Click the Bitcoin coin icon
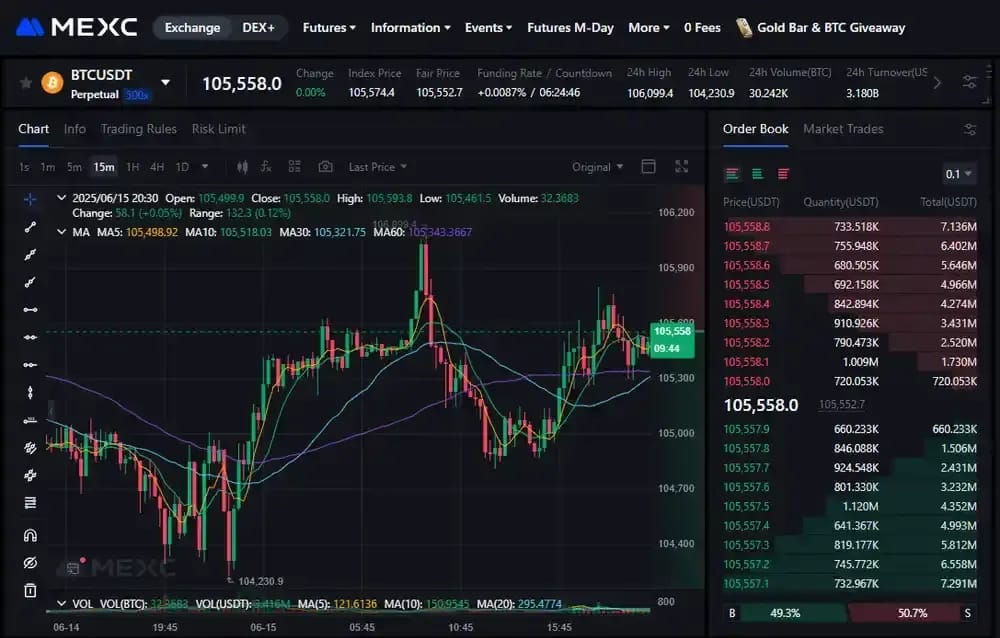The height and width of the screenshot is (638, 1000). click(x=52, y=82)
